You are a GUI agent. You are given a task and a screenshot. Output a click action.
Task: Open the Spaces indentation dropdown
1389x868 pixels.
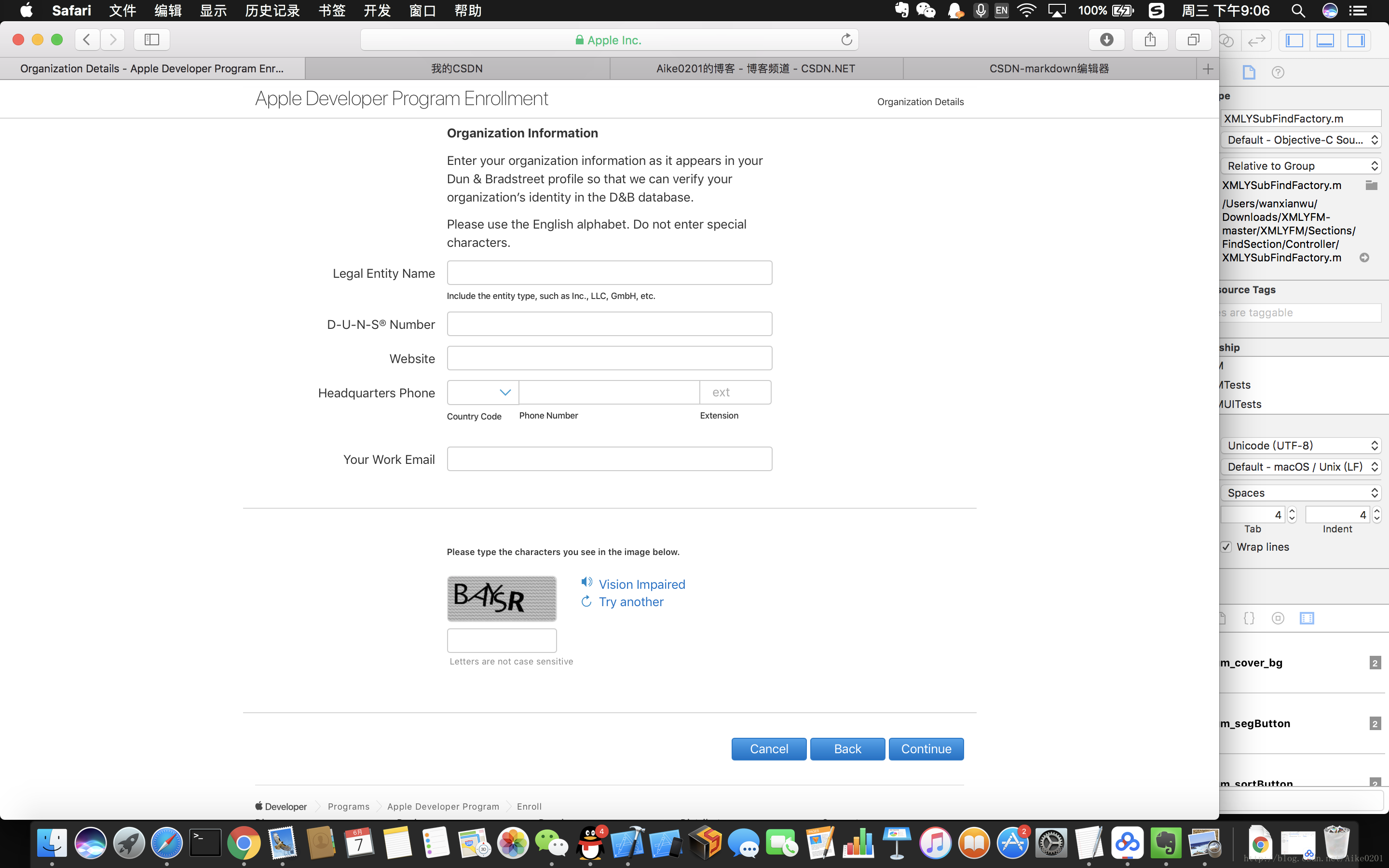point(1301,492)
